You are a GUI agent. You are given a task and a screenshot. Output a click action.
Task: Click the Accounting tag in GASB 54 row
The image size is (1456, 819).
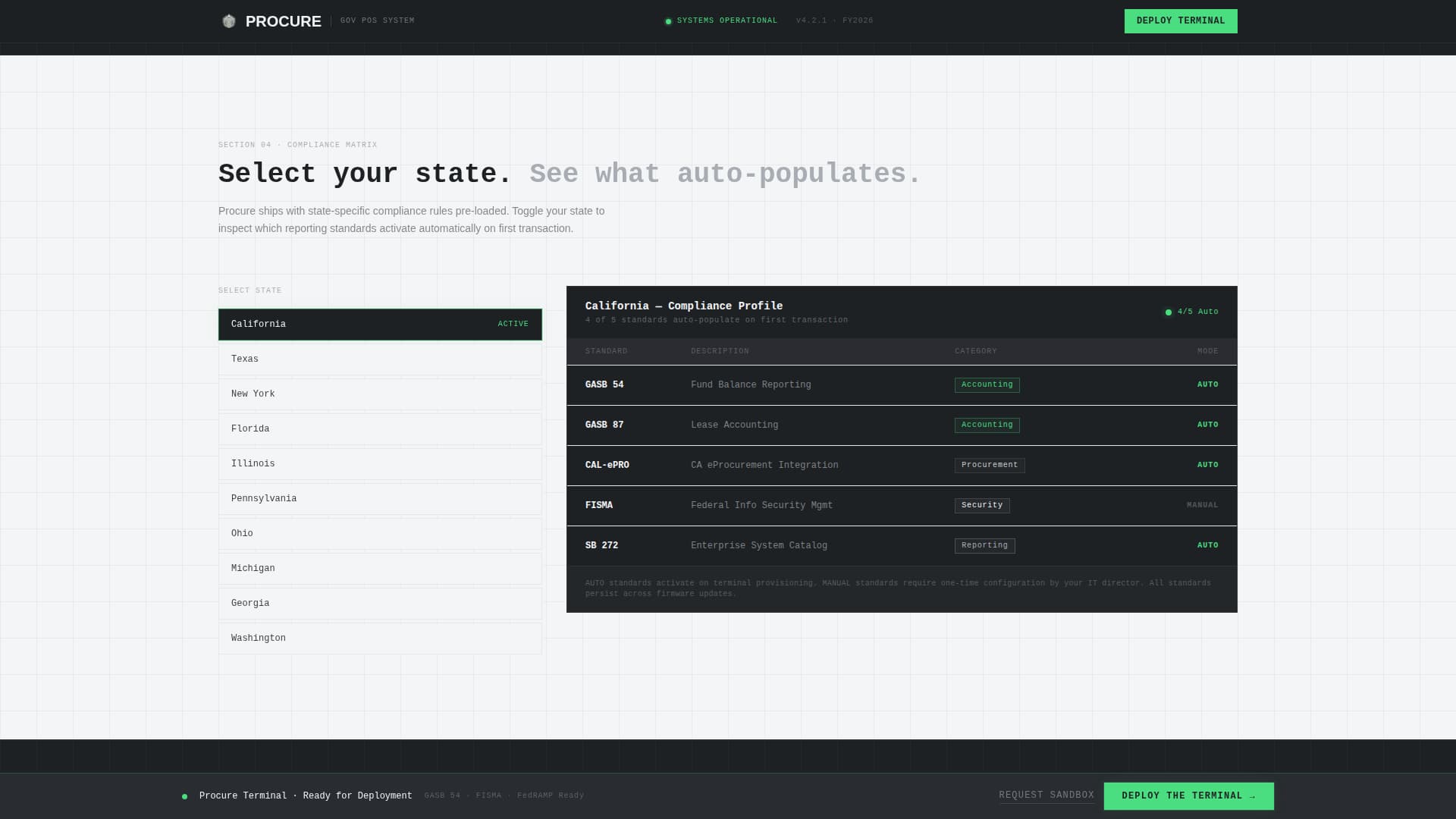(x=987, y=385)
